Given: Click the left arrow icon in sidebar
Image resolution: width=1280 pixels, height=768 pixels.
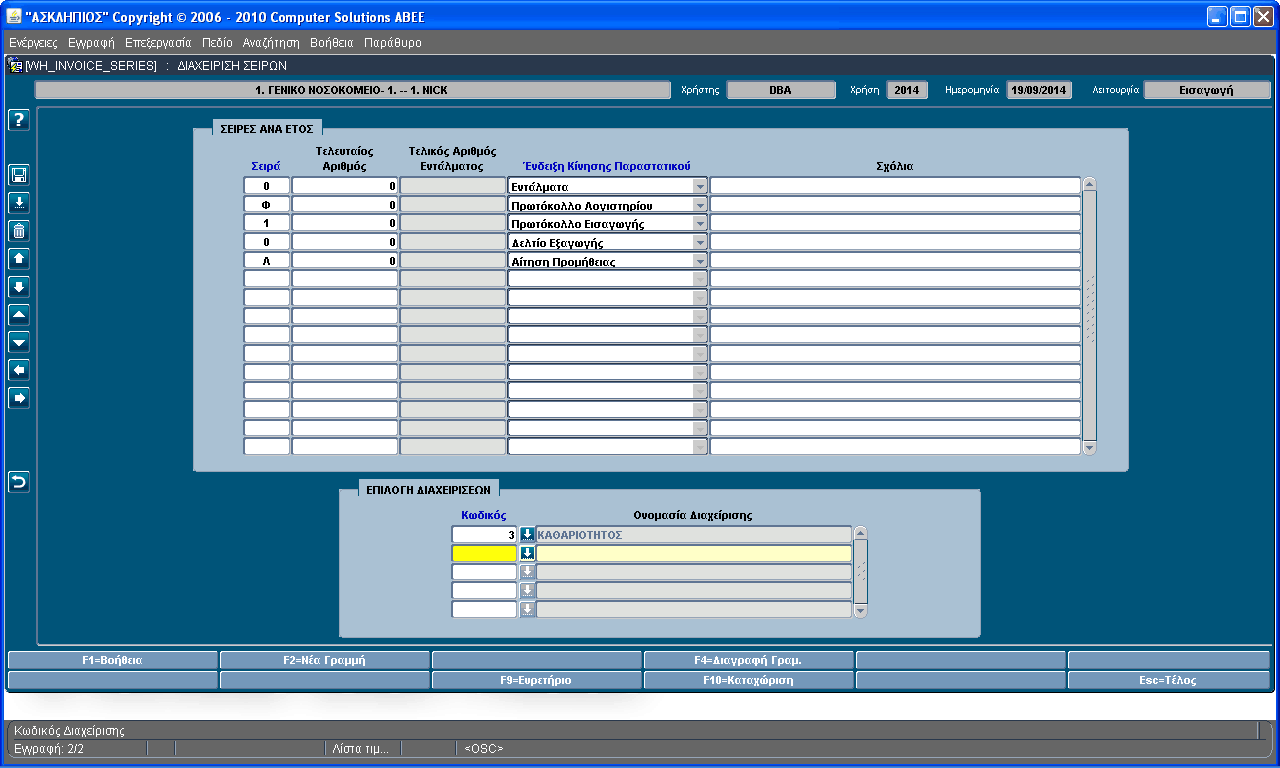Looking at the screenshot, I should tap(19, 371).
